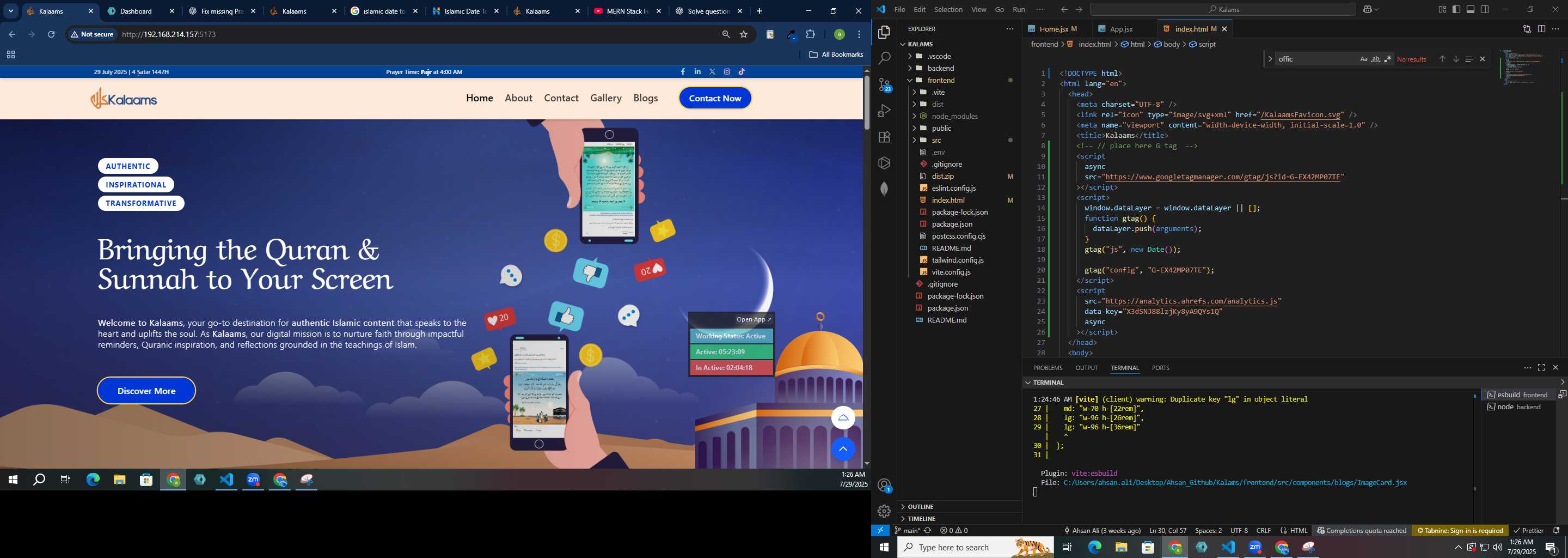Open the Accounts icon in VS Code
The height and width of the screenshot is (558, 1568).
[x=884, y=486]
